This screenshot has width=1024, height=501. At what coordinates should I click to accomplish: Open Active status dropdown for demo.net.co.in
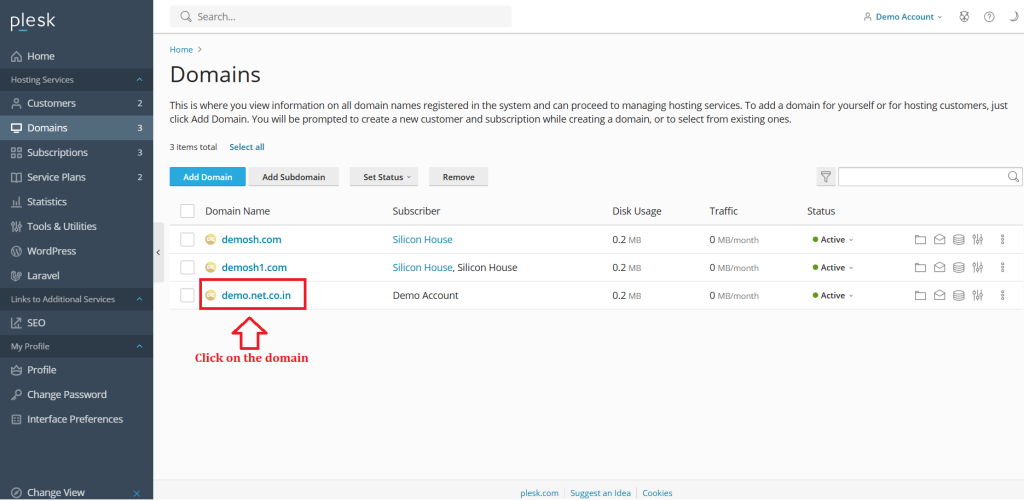click(x=833, y=295)
